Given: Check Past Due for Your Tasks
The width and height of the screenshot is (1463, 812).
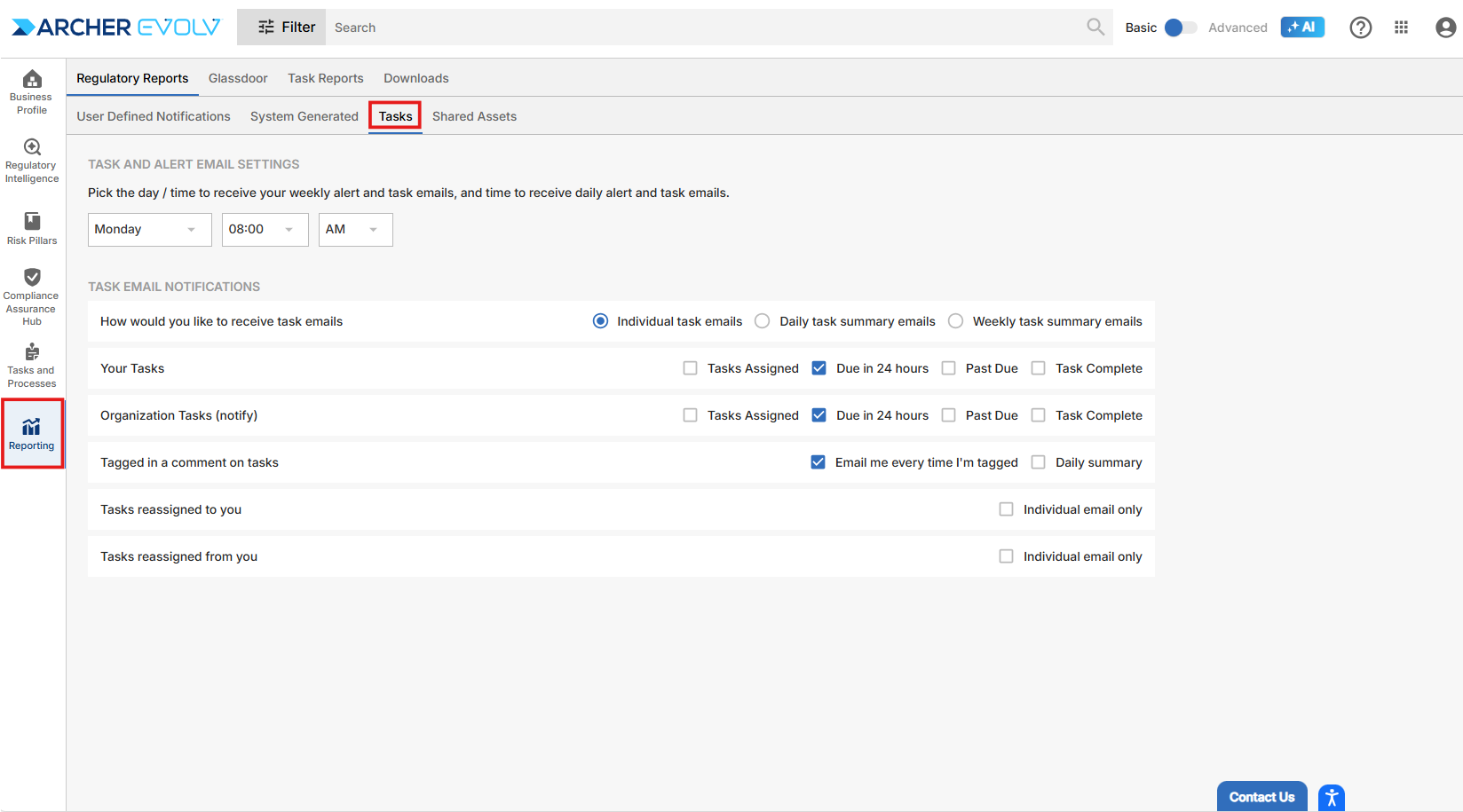Looking at the screenshot, I should tap(949, 368).
